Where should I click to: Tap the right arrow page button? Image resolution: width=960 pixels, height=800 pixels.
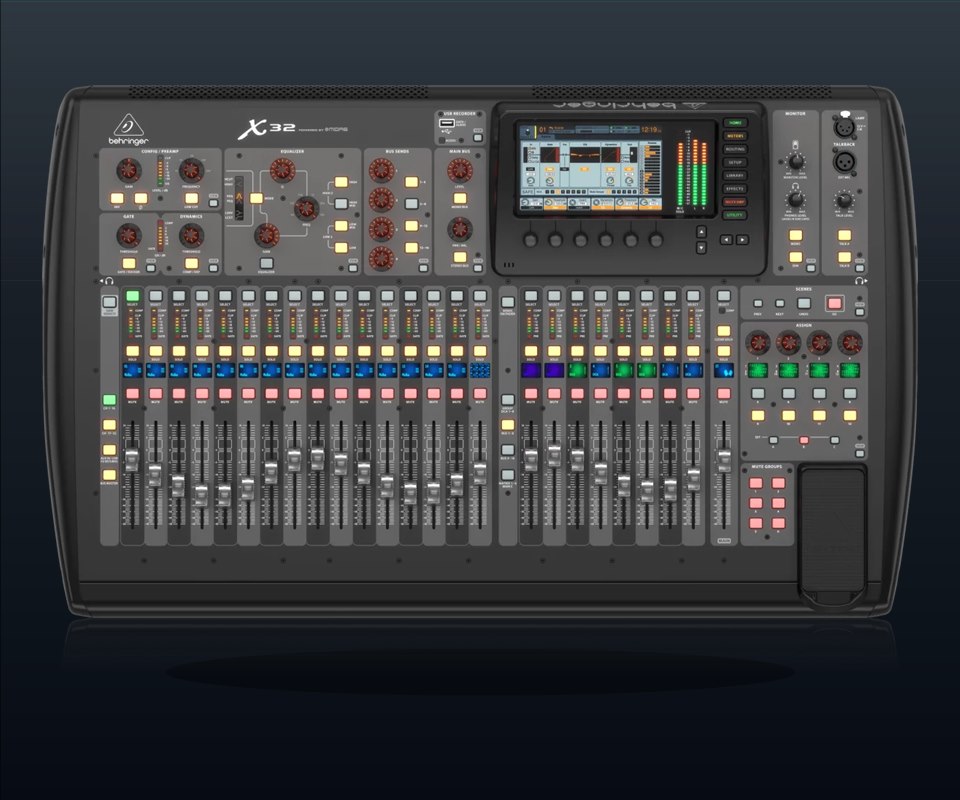tap(741, 240)
